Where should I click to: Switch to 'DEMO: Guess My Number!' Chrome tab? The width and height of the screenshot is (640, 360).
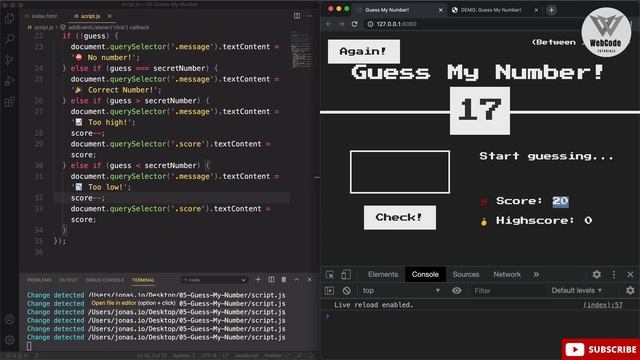pyautogui.click(x=491, y=10)
